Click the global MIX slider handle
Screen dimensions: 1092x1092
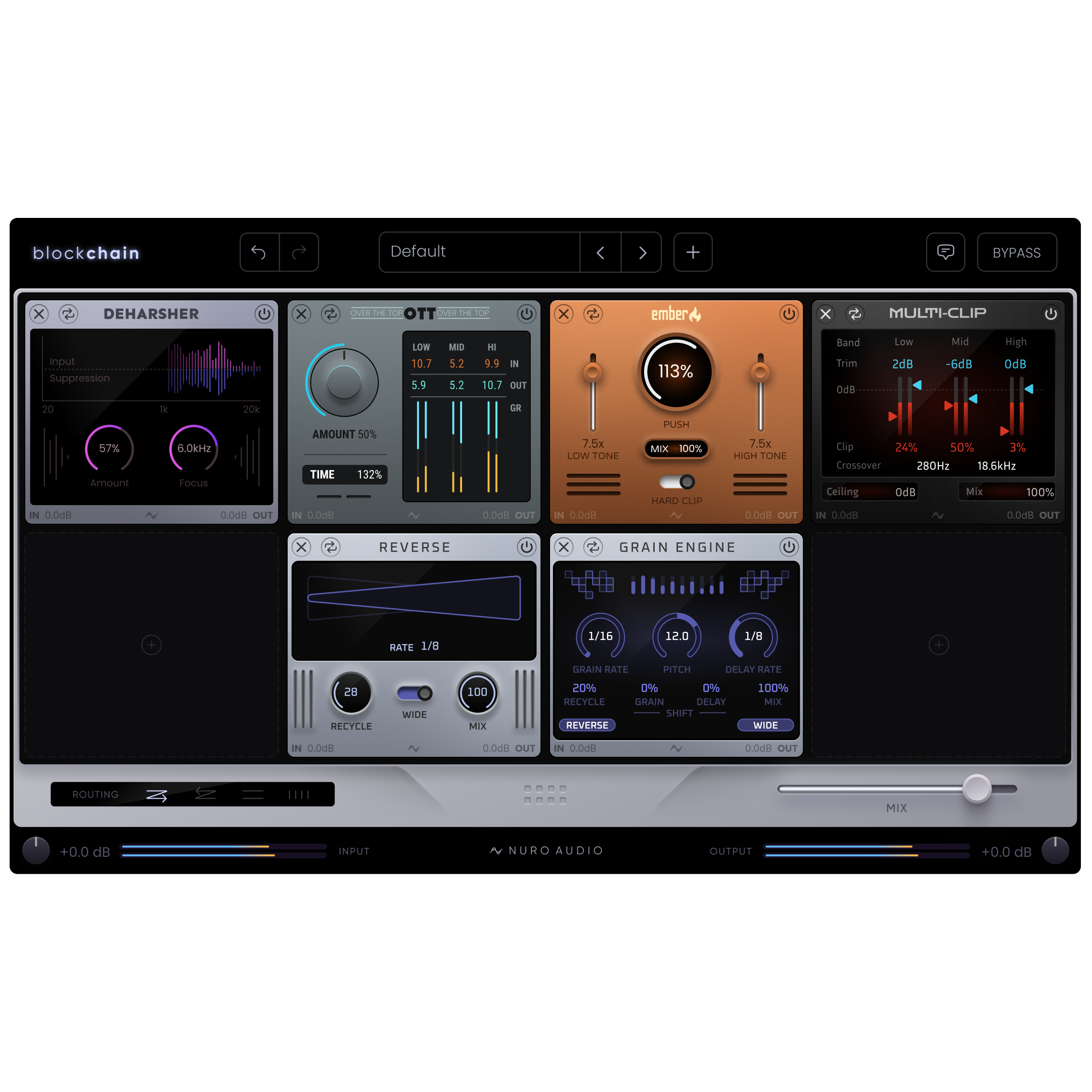(x=977, y=789)
